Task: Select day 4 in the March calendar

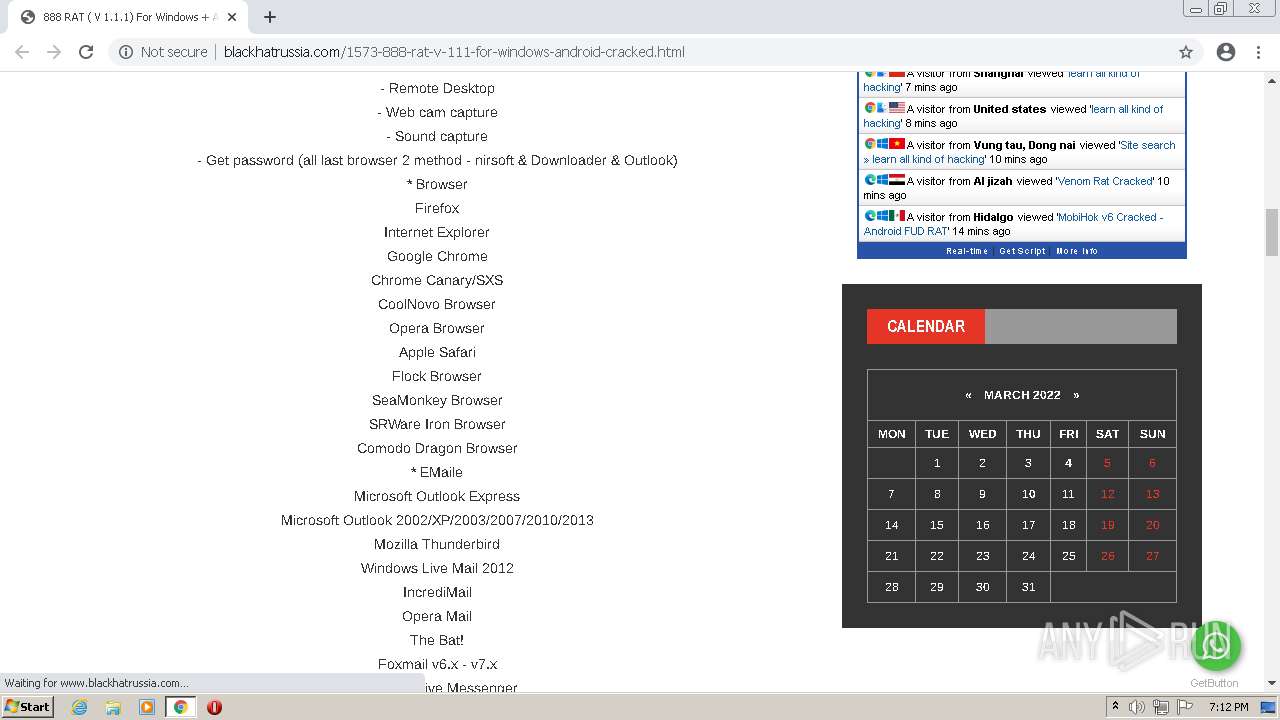Action: tap(1068, 463)
